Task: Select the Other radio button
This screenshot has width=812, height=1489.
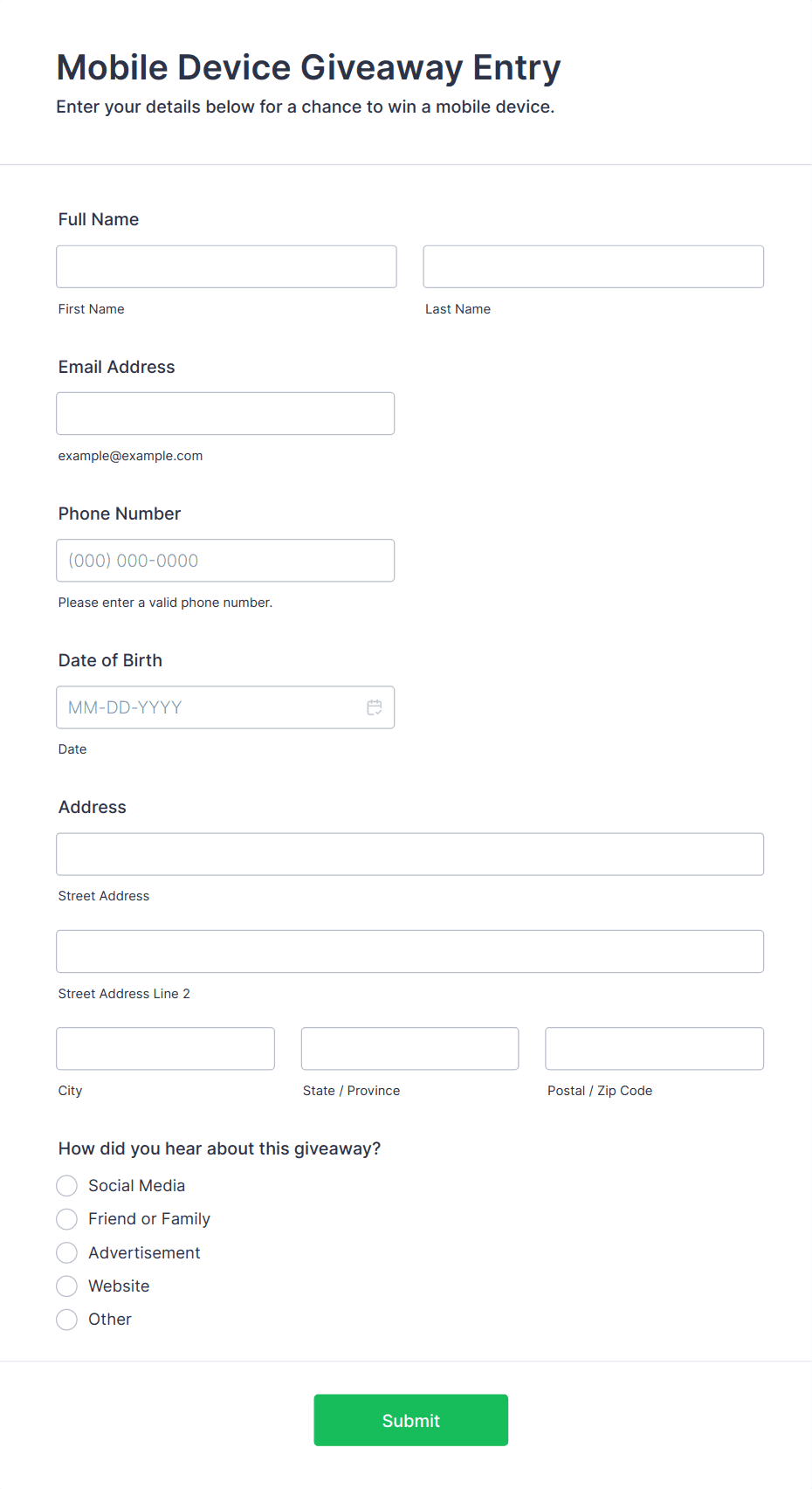Action: pyautogui.click(x=67, y=1320)
